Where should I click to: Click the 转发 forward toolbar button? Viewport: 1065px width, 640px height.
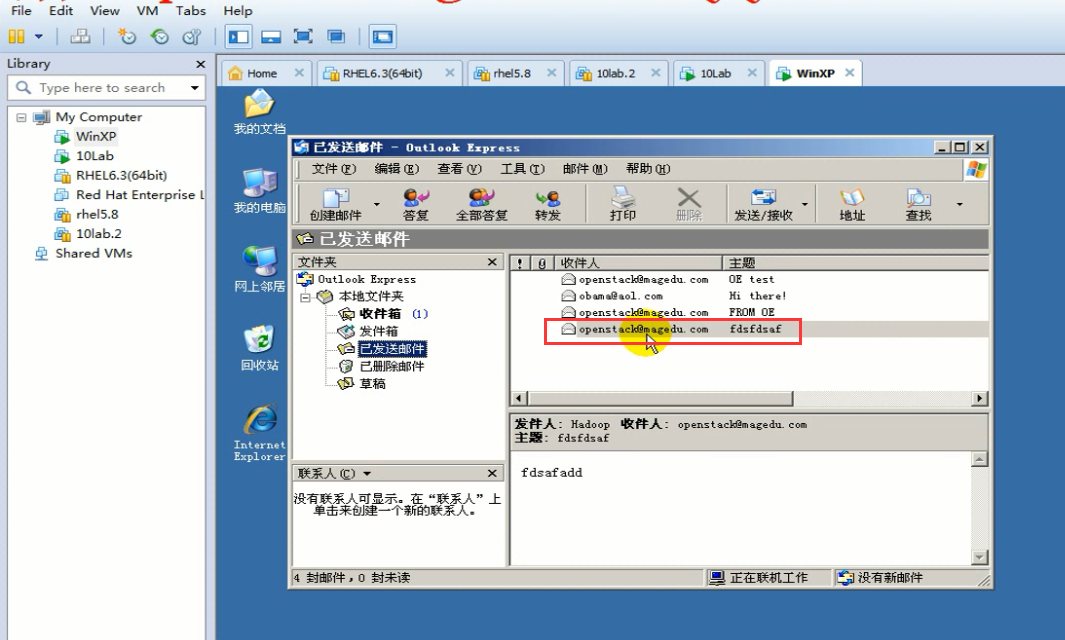pos(547,205)
